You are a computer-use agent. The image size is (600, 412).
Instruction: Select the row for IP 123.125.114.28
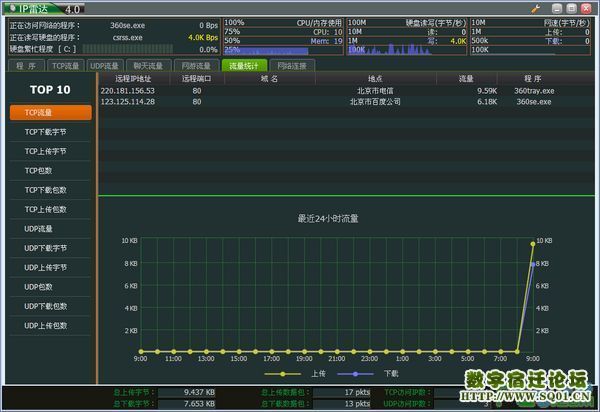tap(346, 102)
